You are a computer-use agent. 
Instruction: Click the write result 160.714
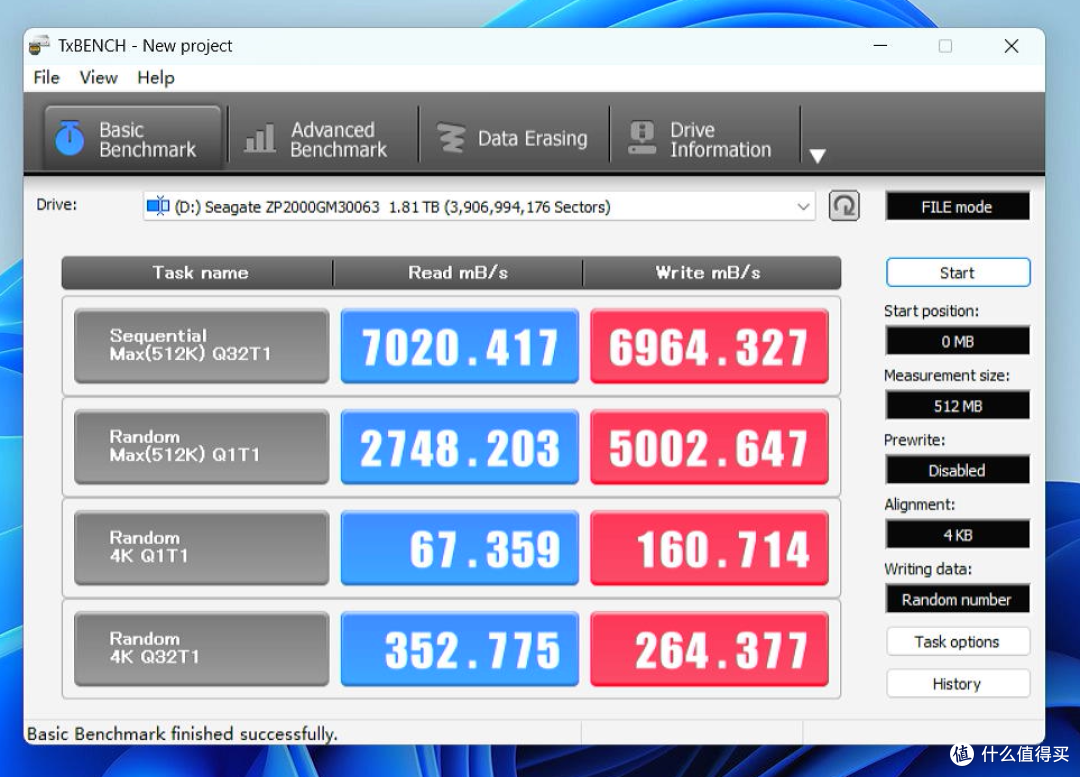pos(709,548)
